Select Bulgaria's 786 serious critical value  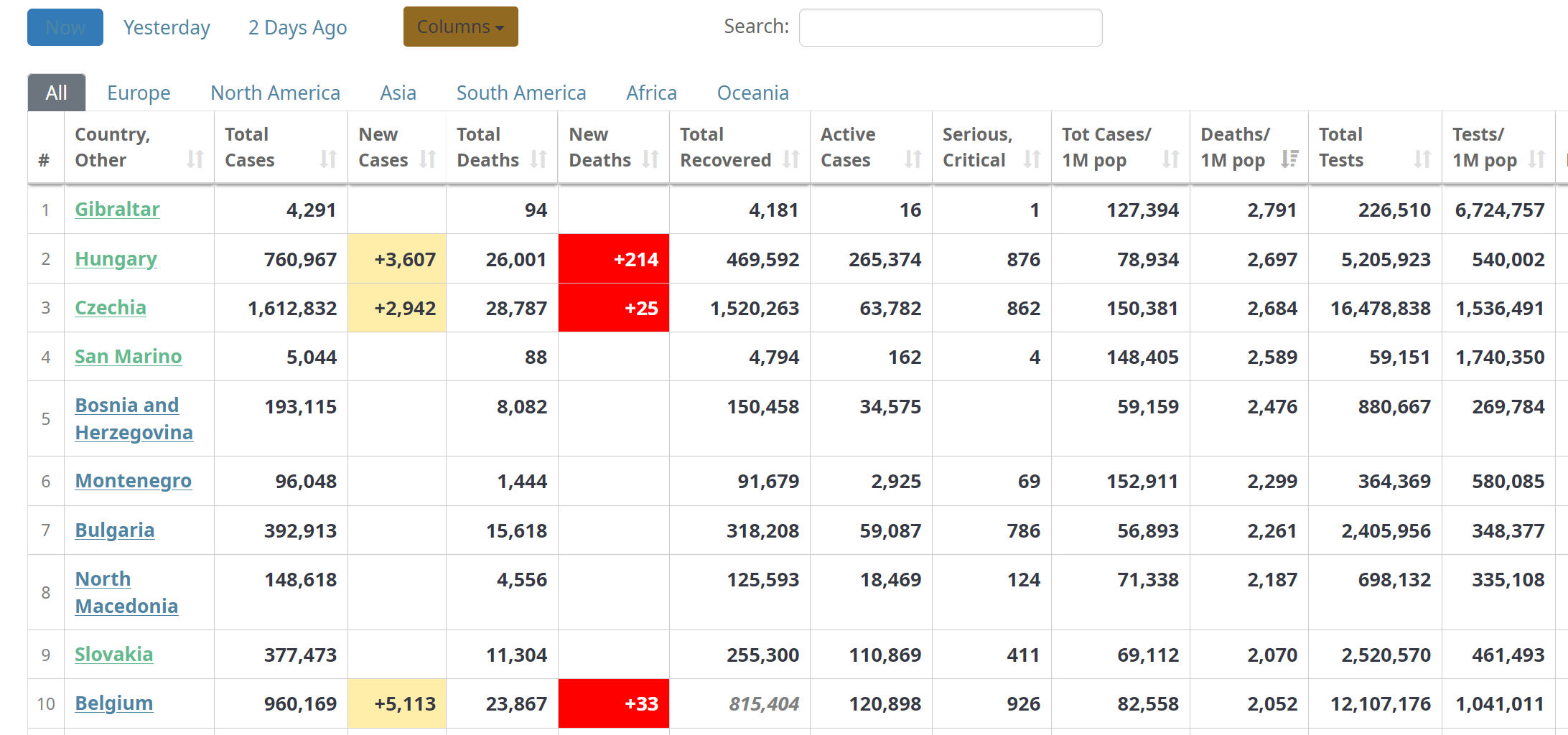tap(1023, 531)
